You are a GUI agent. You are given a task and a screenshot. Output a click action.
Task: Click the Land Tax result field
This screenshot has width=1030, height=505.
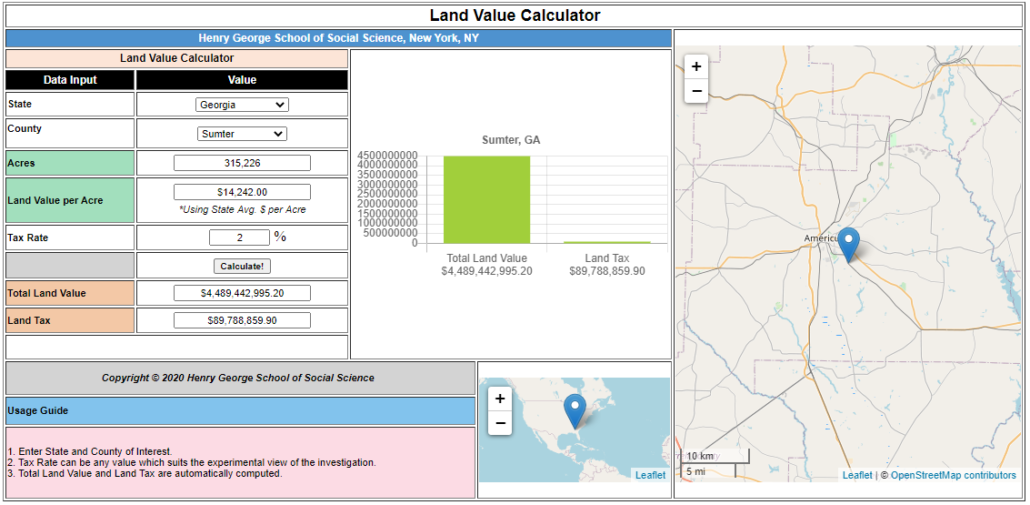pos(242,321)
